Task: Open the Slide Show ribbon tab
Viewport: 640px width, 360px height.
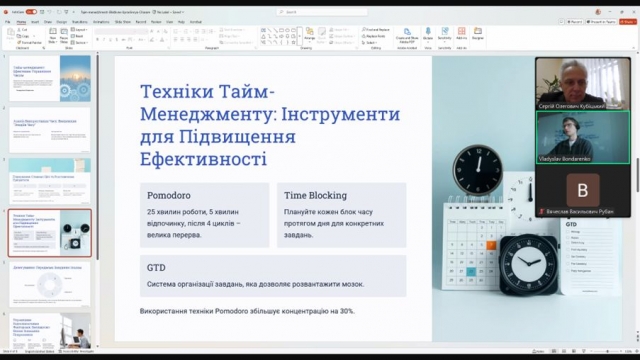Action: tap(123, 22)
